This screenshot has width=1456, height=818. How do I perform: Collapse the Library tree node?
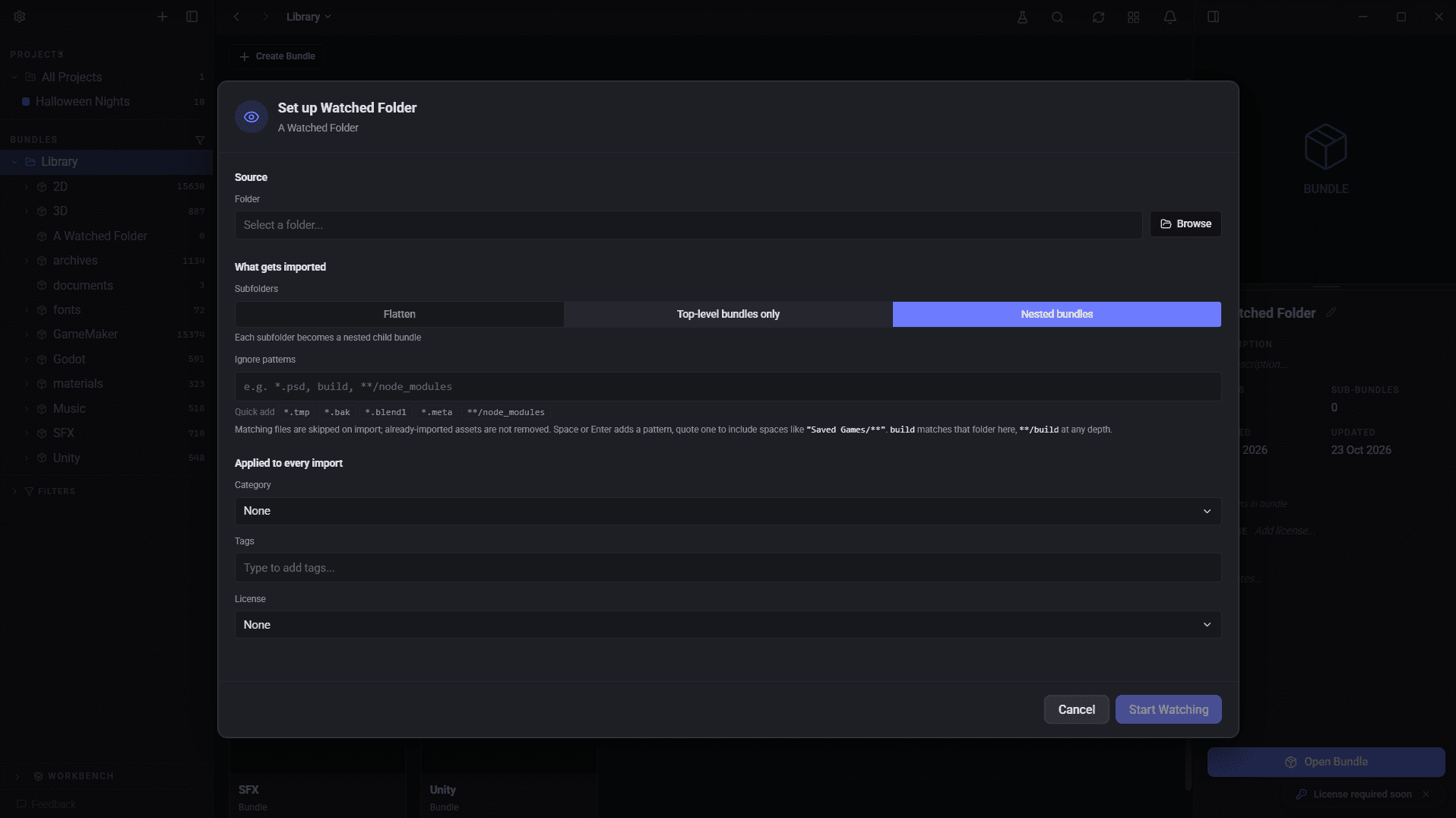pos(14,162)
